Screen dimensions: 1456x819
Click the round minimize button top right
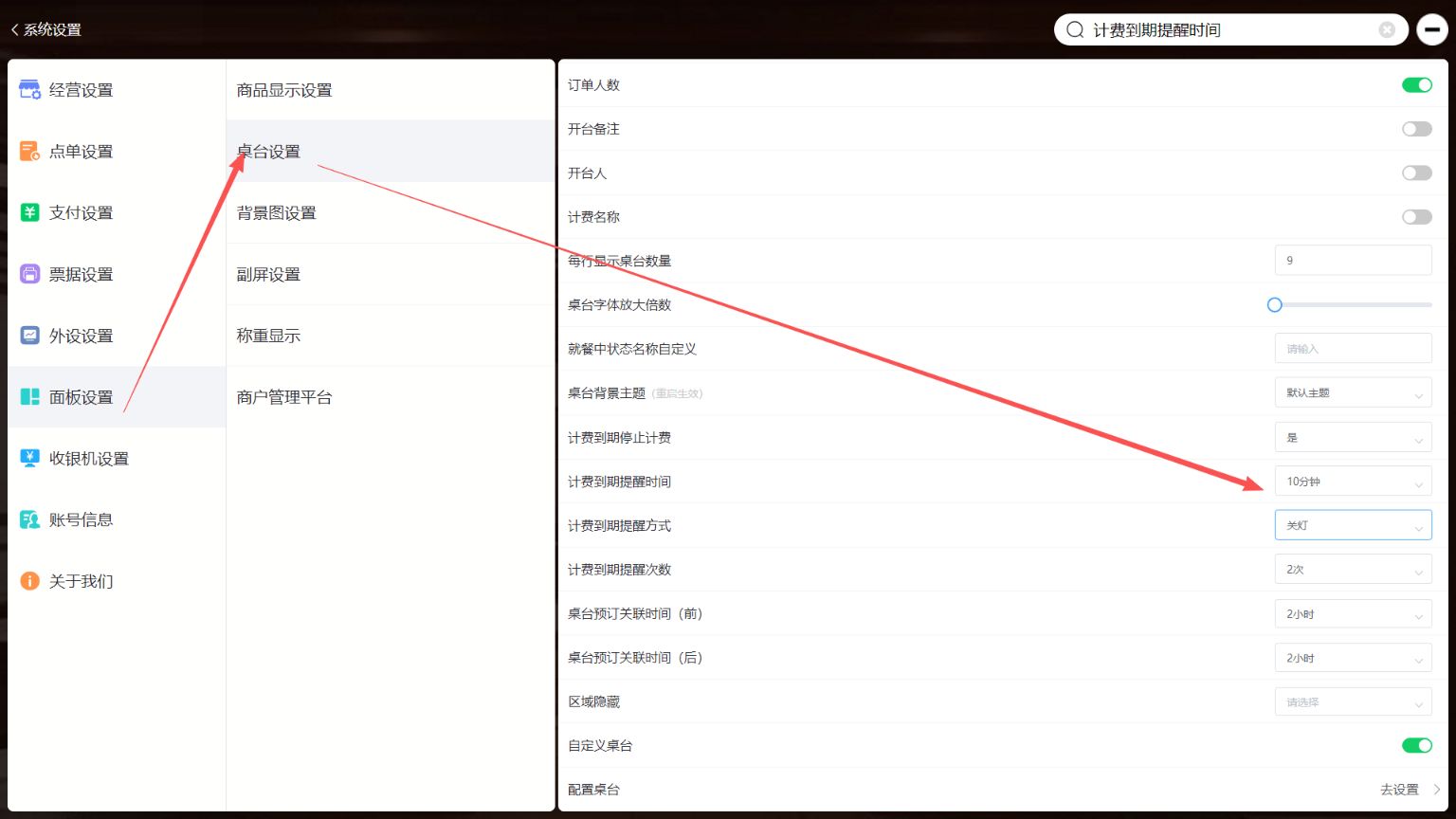pos(1432,30)
